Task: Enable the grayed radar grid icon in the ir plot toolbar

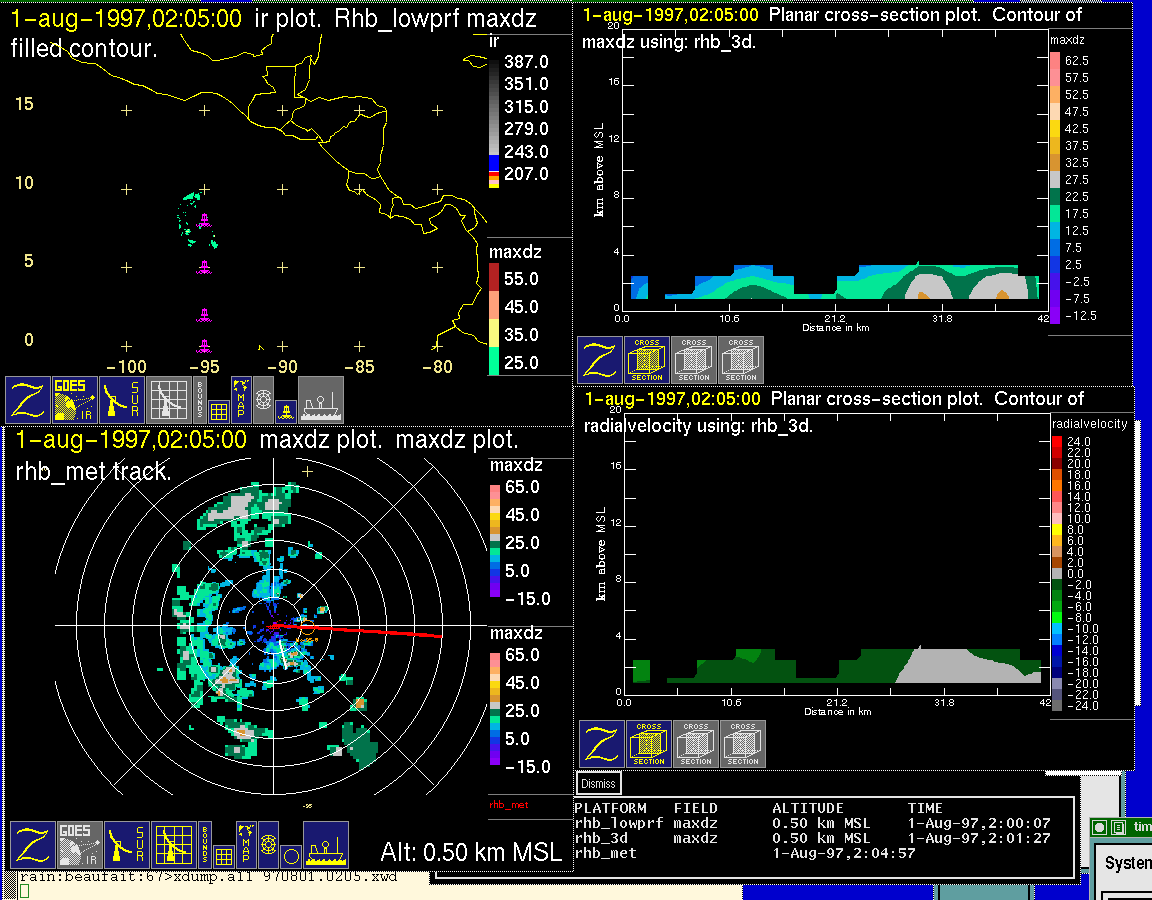Action: pos(170,400)
